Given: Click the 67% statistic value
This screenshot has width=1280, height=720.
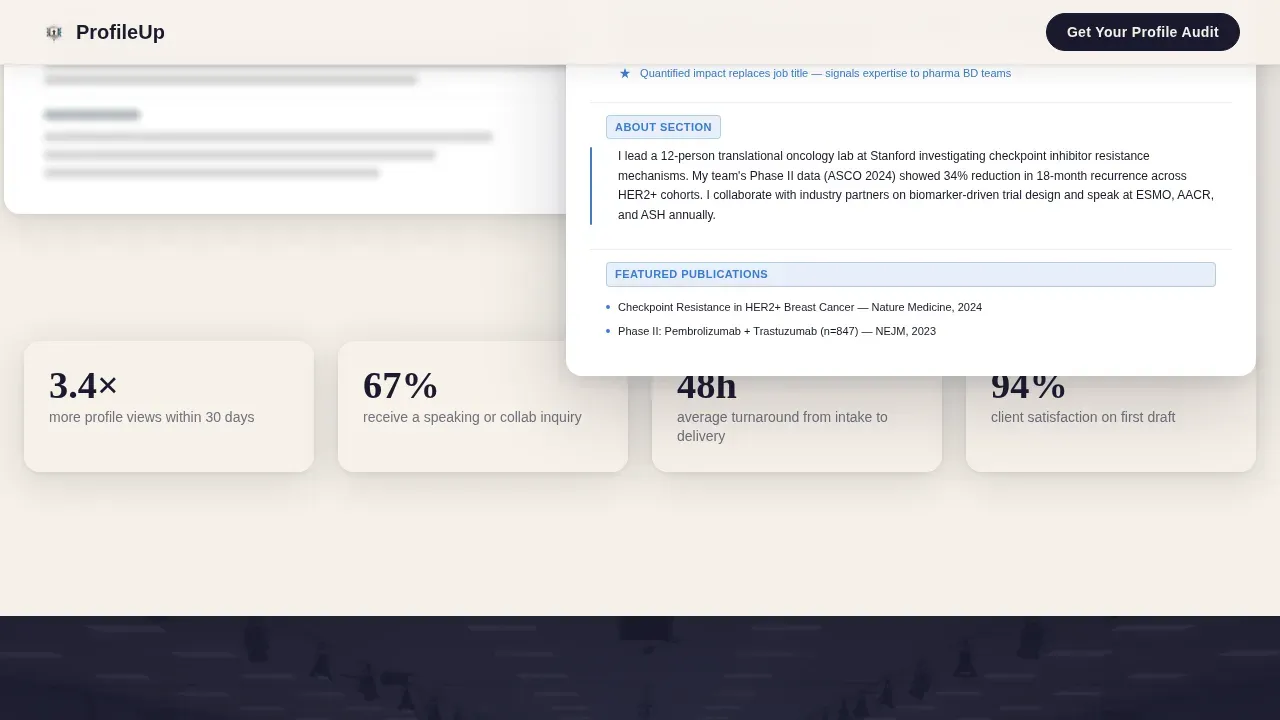Looking at the screenshot, I should pyautogui.click(x=400, y=385).
